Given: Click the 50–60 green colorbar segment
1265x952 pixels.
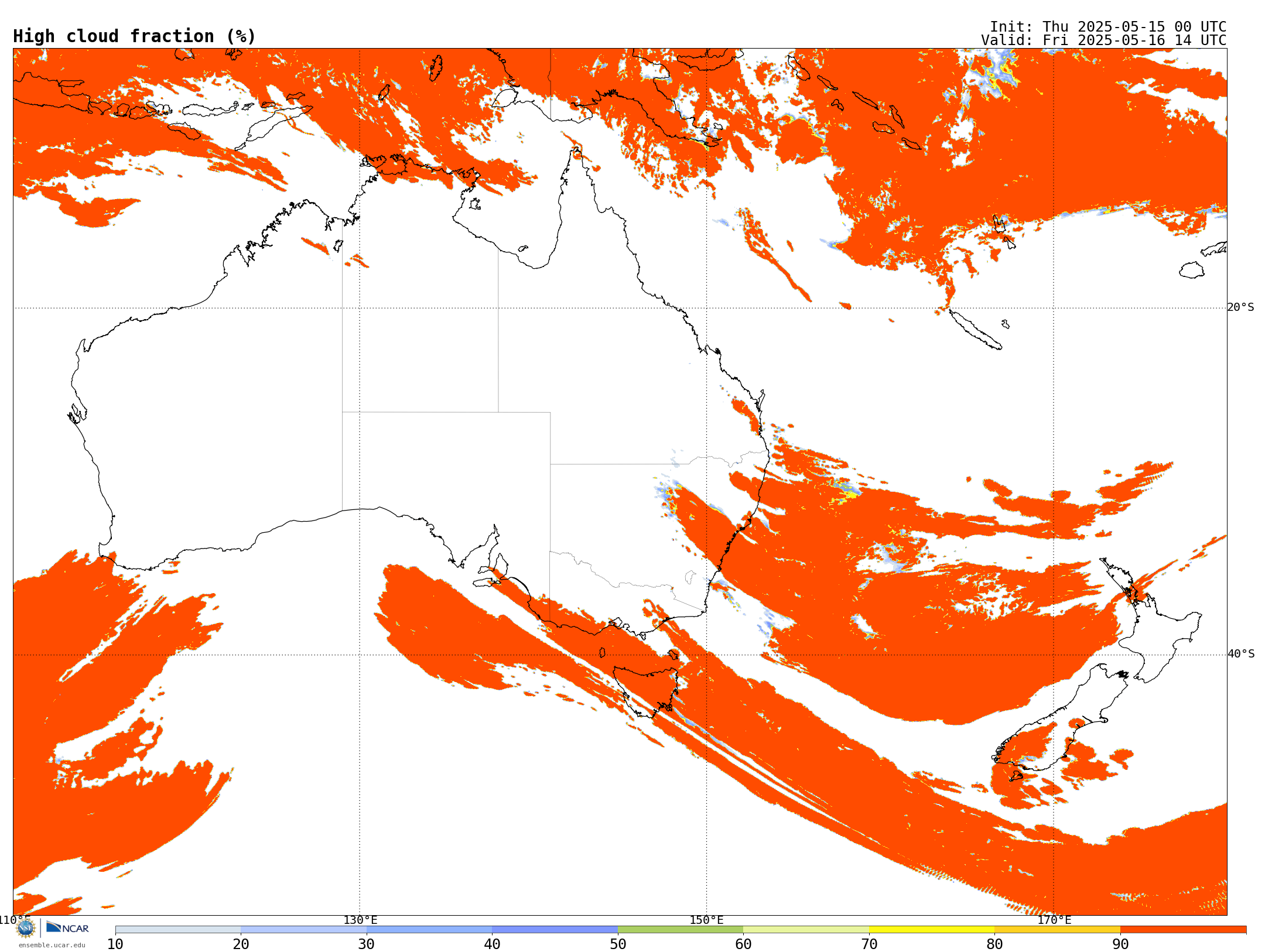Looking at the screenshot, I should point(681,930).
